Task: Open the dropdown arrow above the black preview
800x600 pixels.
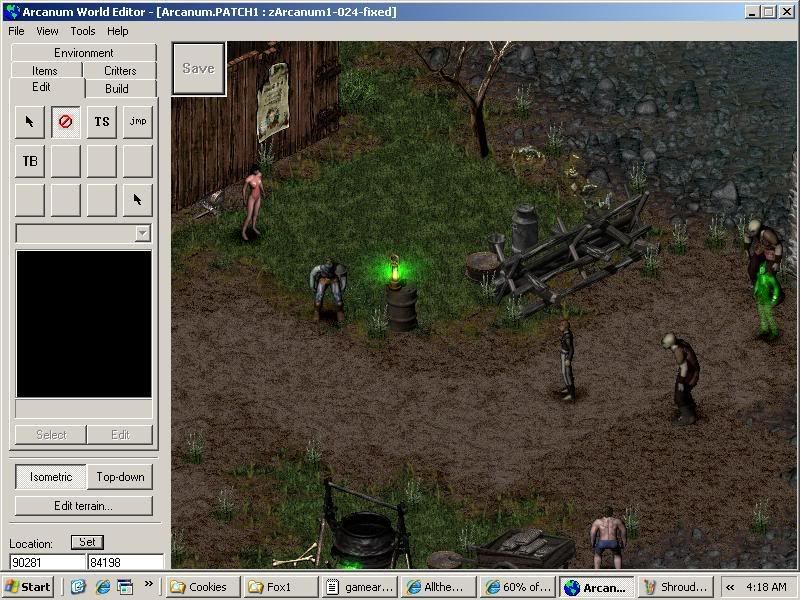Action: coord(143,234)
